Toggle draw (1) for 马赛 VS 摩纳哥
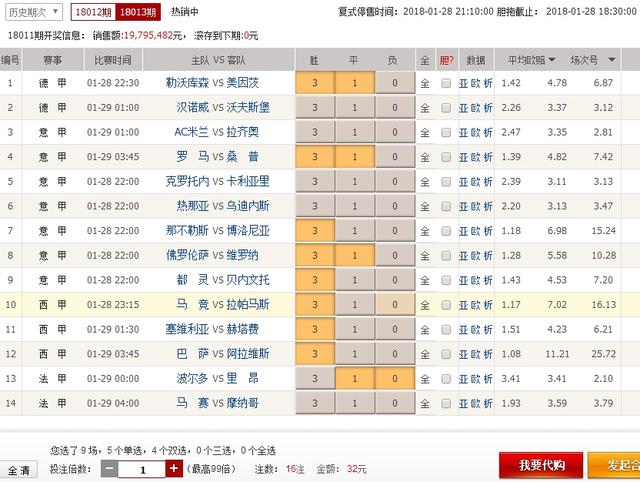 point(354,403)
